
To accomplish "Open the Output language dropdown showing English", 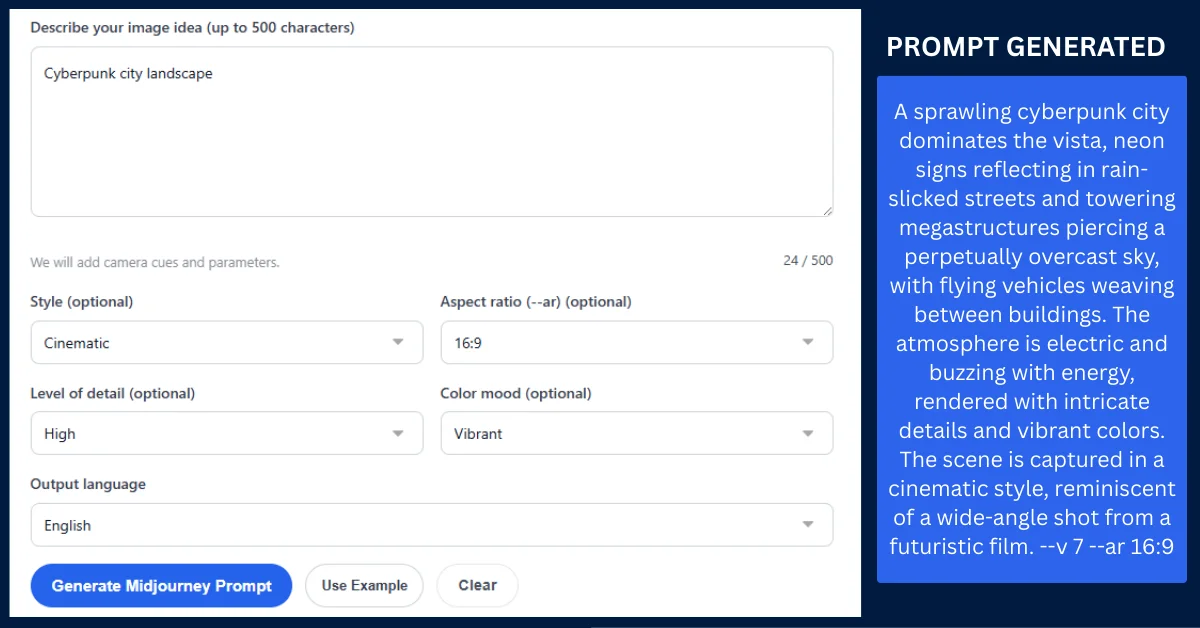I will click(432, 524).
